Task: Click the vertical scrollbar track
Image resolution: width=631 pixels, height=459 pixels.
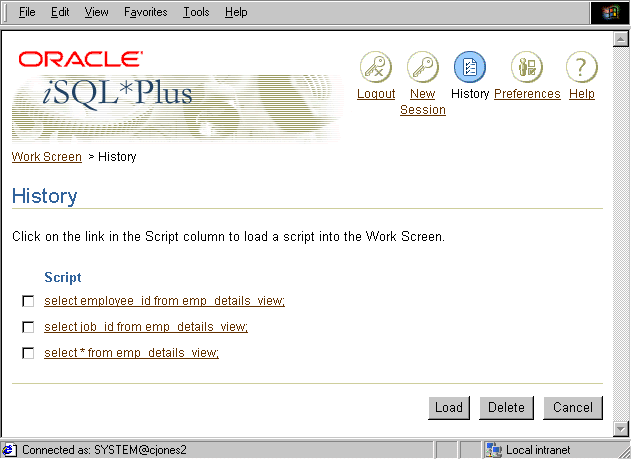Action: tap(621, 233)
